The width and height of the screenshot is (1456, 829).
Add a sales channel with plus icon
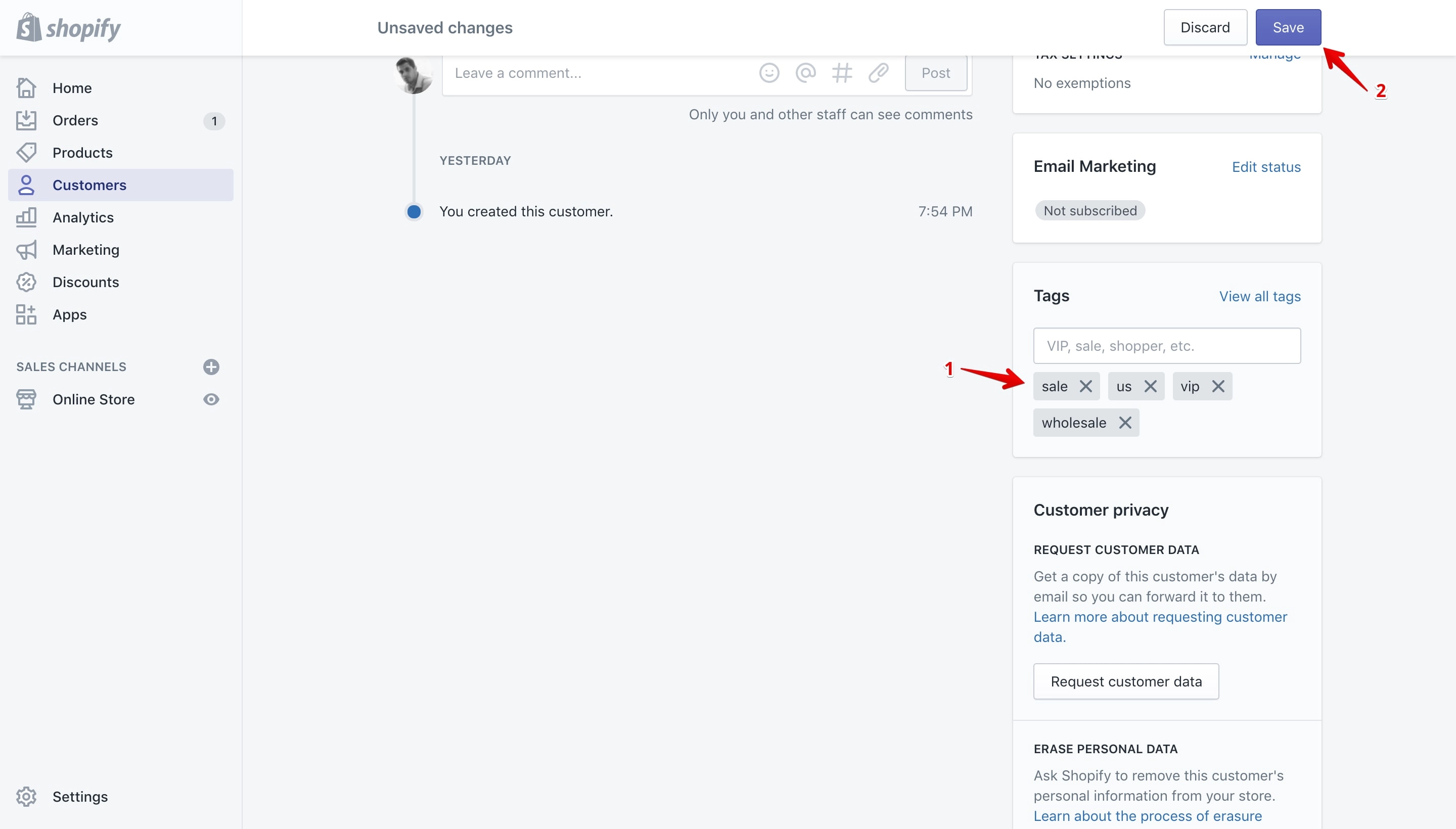click(x=211, y=366)
